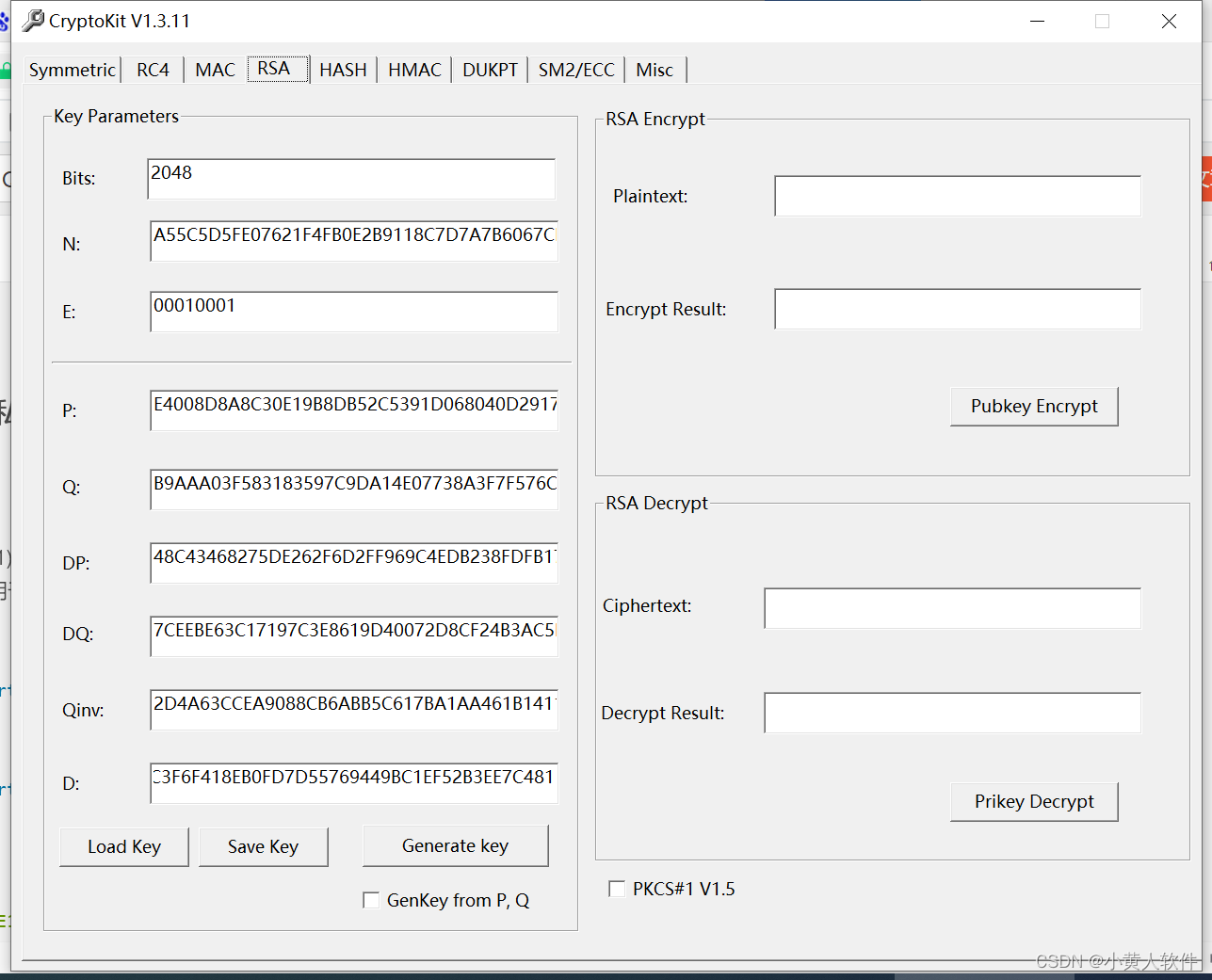Click the Decrypt Result: label
Viewport: 1212px width, 980px height.
click(663, 713)
